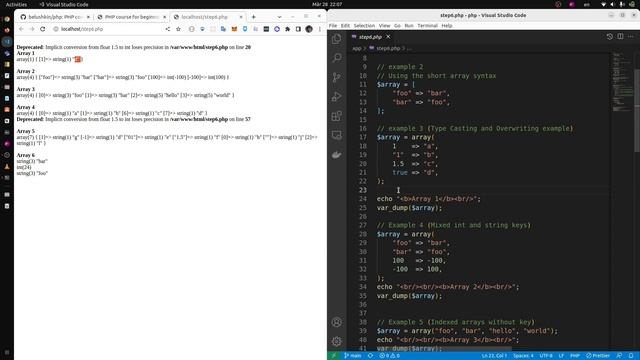This screenshot has height=360, width=640.
Task: Open the Docker view in activity bar
Action: click(337, 155)
